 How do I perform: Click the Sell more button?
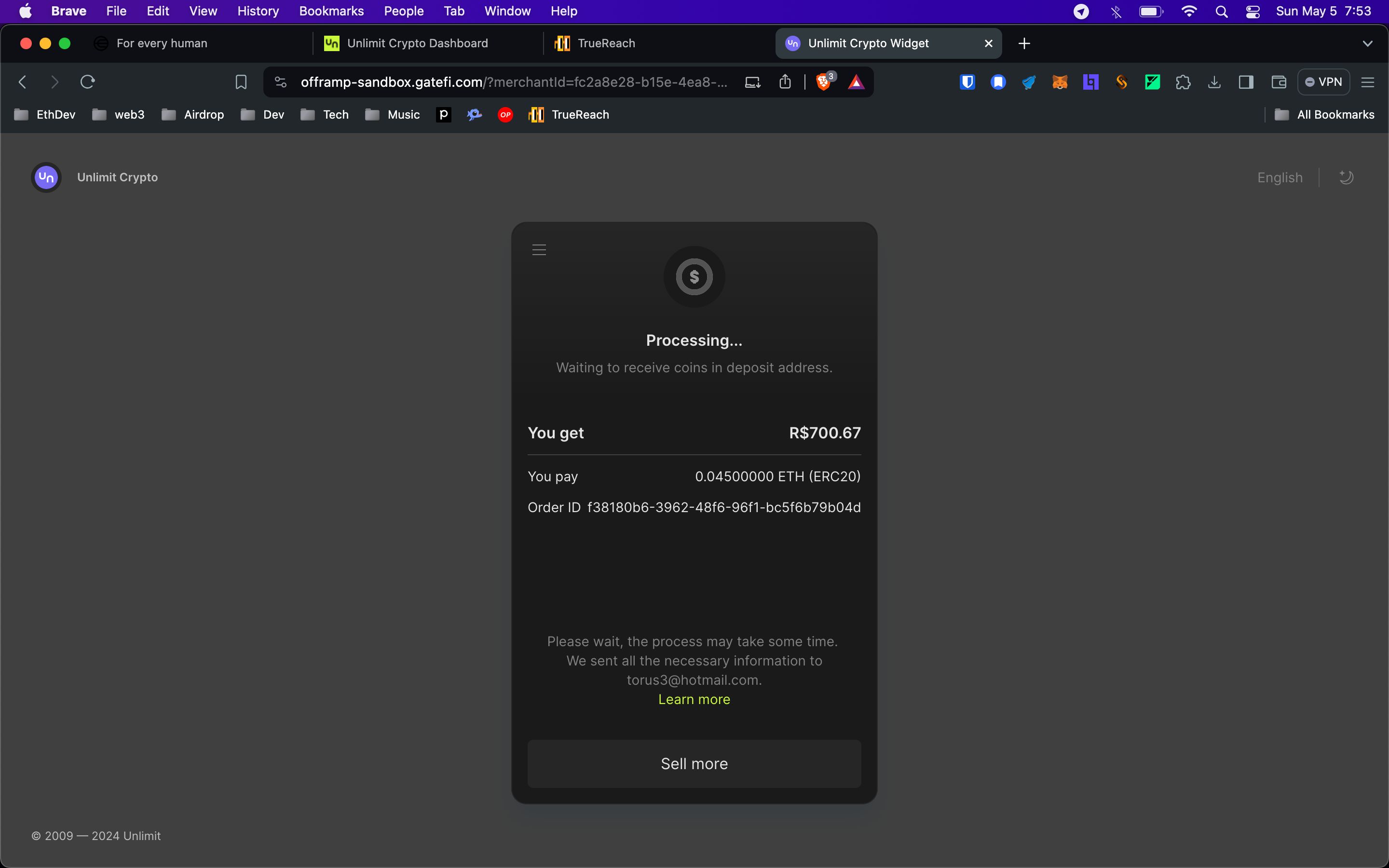coord(694,763)
